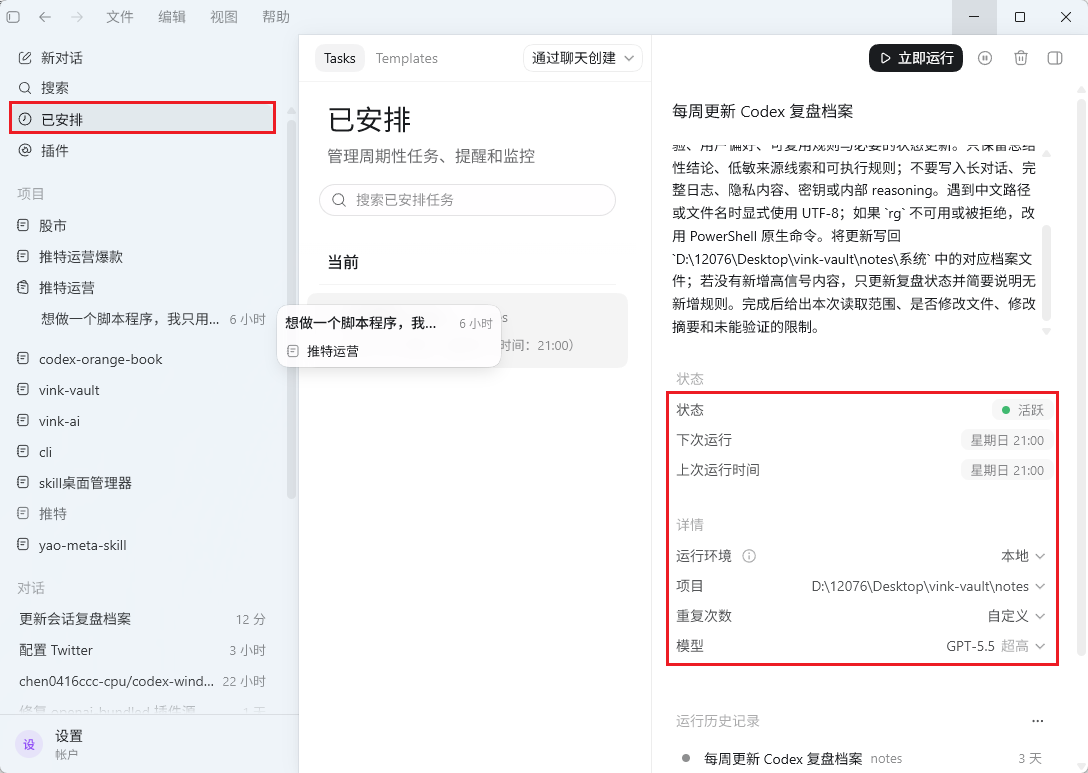The height and width of the screenshot is (773, 1088).
Task: Switch to the Tasks tab
Action: (339, 58)
